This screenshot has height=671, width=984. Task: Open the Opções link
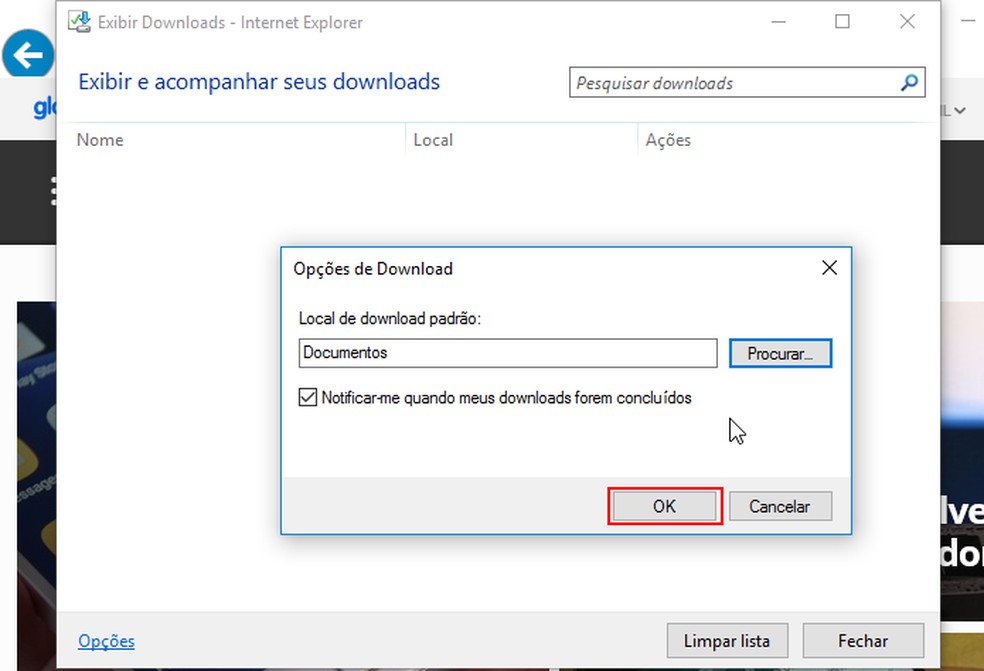(106, 641)
